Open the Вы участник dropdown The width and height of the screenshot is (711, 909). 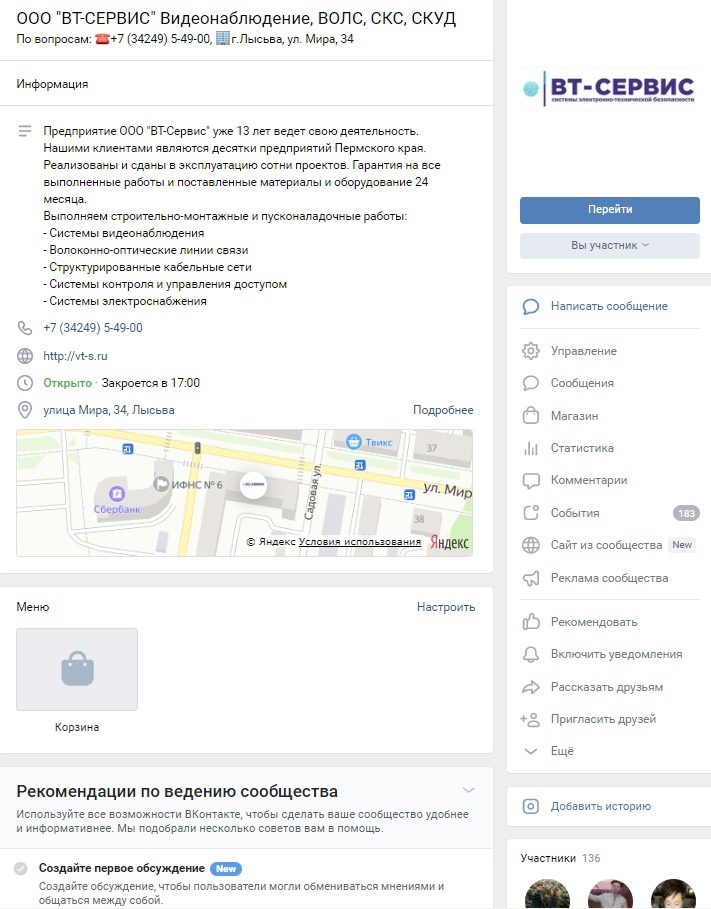pos(610,245)
